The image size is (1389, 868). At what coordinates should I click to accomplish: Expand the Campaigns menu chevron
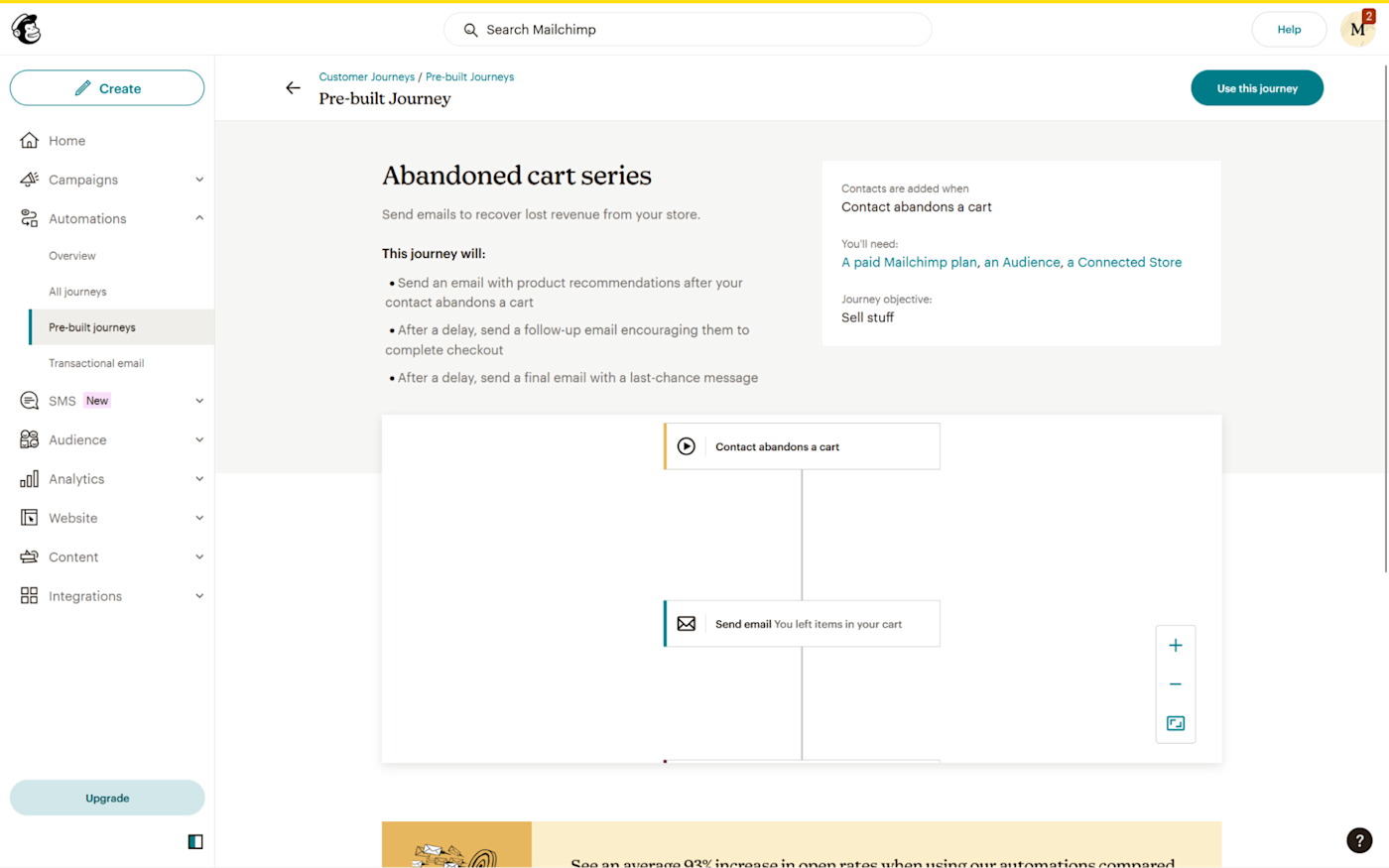pos(199,180)
